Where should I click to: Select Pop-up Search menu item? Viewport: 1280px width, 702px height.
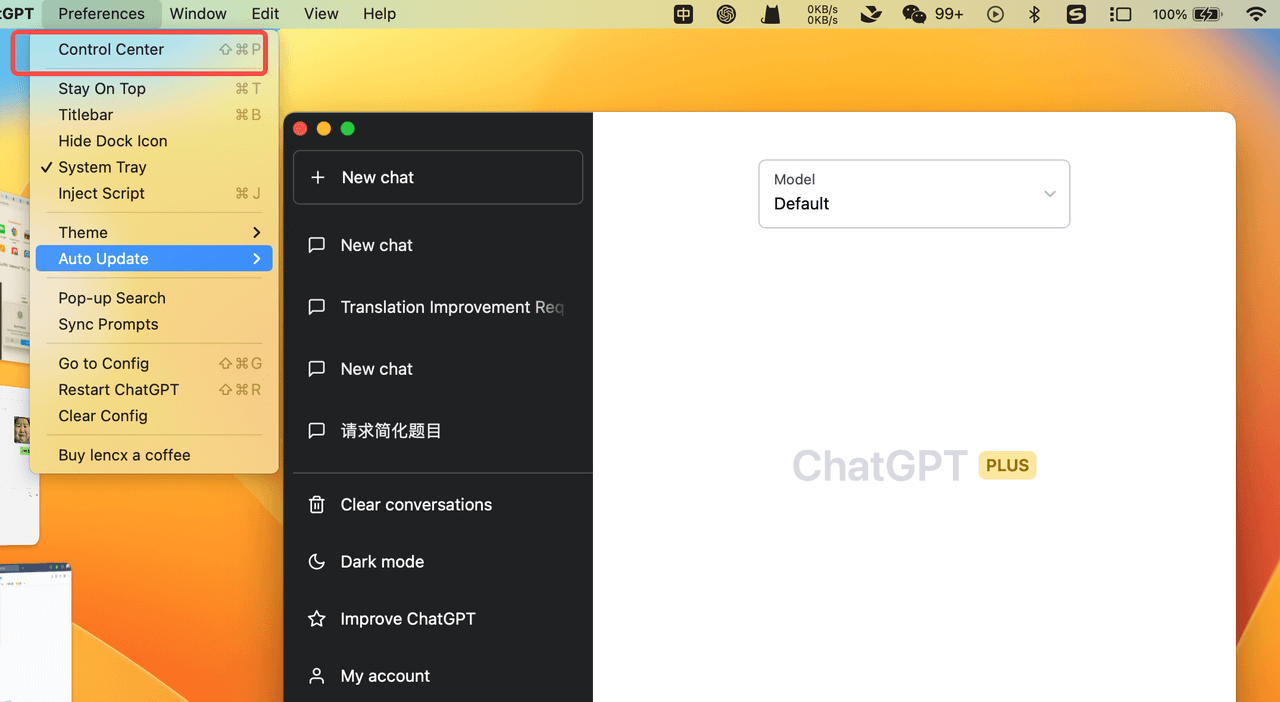[154, 298]
